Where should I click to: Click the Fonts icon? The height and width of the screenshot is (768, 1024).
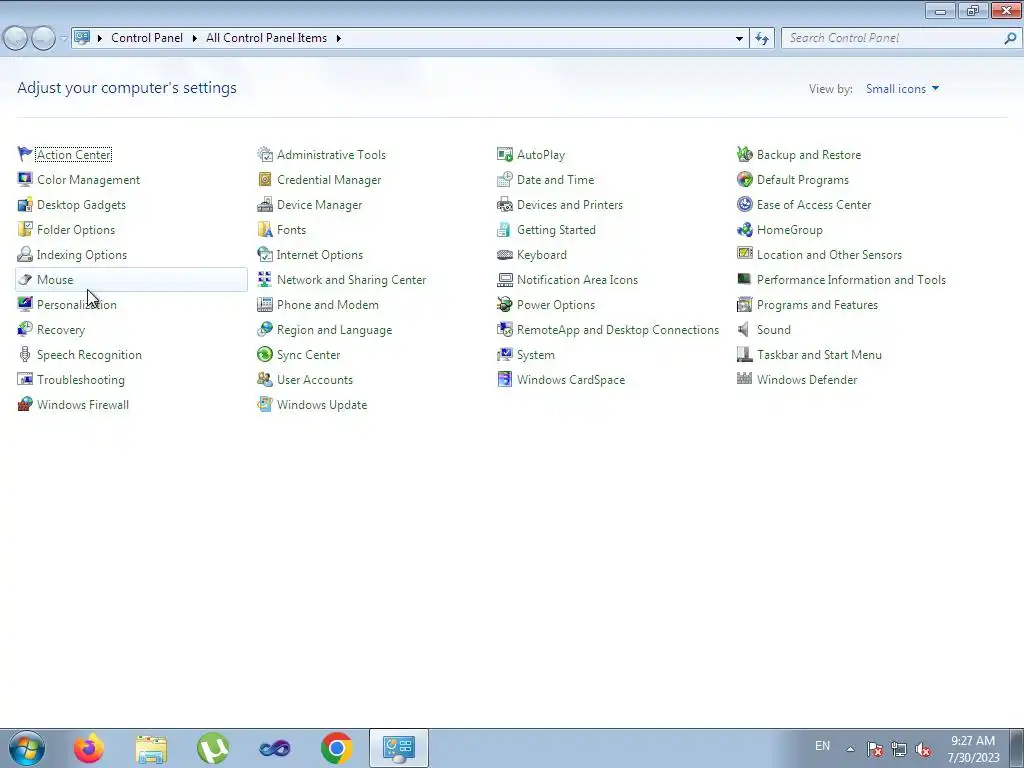pyautogui.click(x=264, y=229)
